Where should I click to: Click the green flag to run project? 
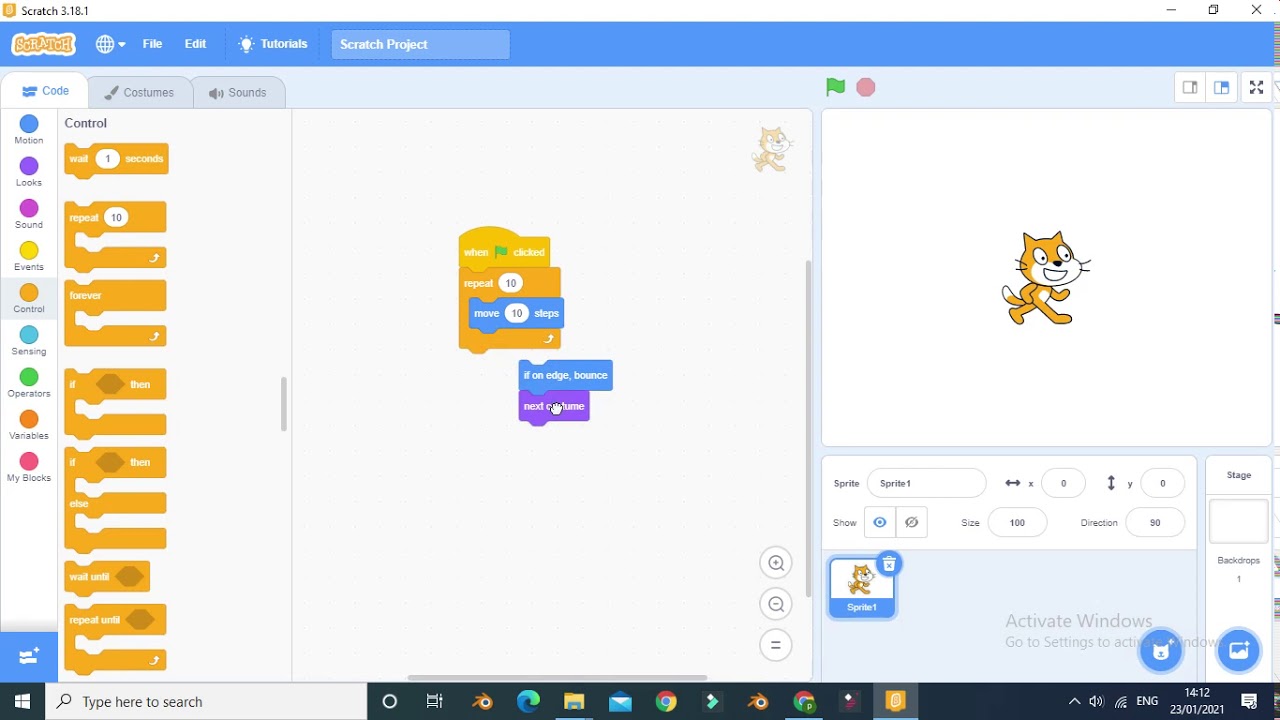point(835,88)
